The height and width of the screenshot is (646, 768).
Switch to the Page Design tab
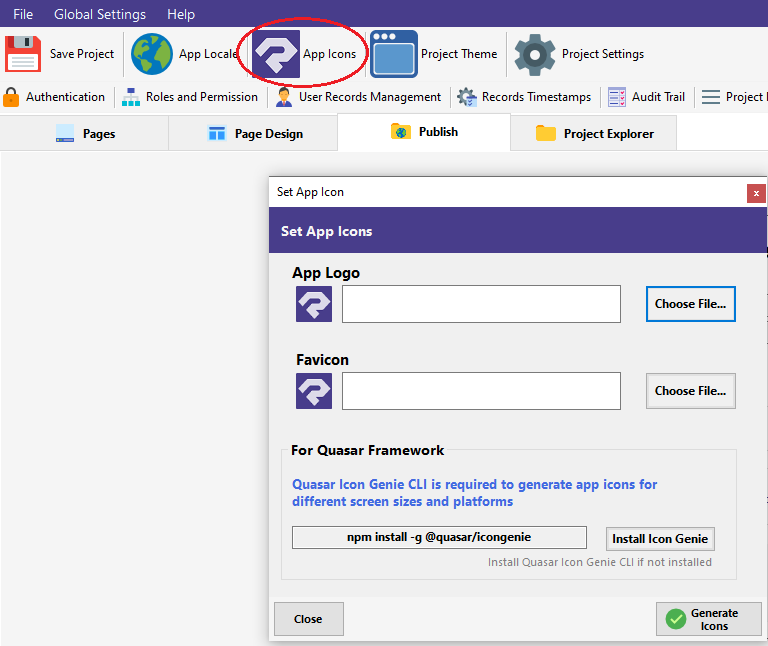click(x=255, y=134)
